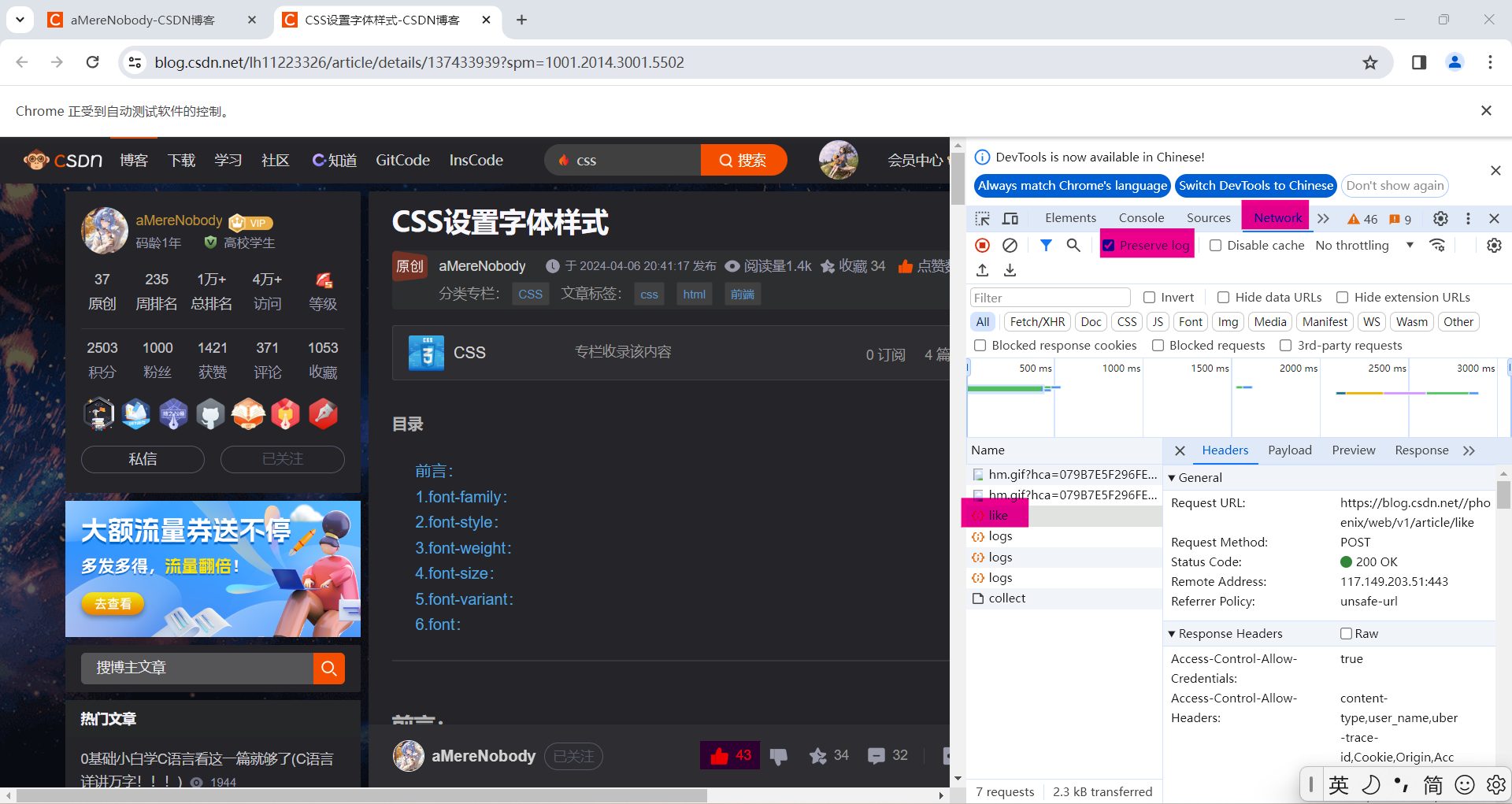Import HAR file upload icon
The height and width of the screenshot is (804, 1512).
pyautogui.click(x=982, y=270)
